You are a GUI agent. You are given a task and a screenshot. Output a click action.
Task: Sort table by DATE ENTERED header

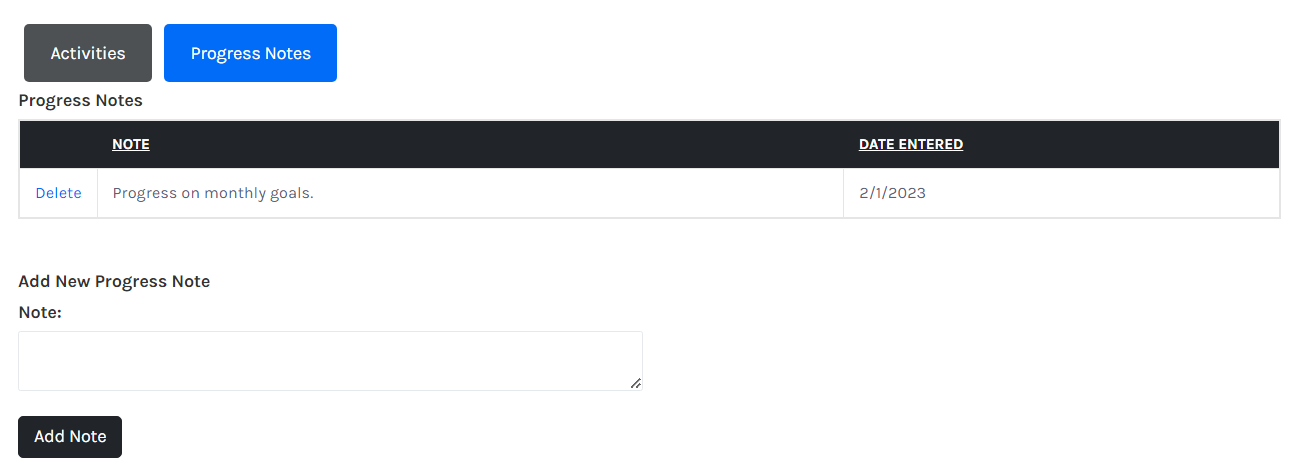911,144
